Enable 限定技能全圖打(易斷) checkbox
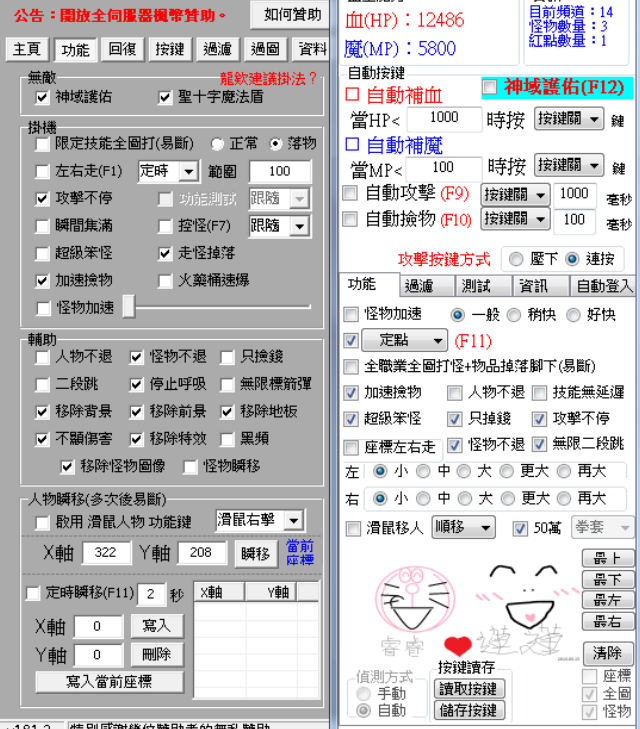This screenshot has height=729, width=640. (x=42, y=144)
